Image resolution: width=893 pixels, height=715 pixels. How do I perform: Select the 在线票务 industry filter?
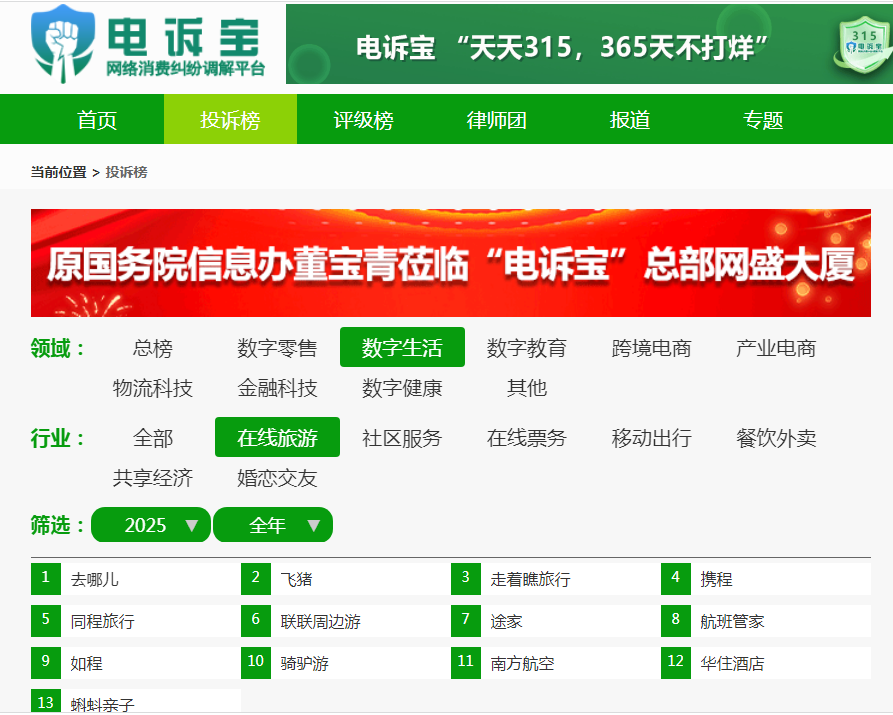(527, 438)
